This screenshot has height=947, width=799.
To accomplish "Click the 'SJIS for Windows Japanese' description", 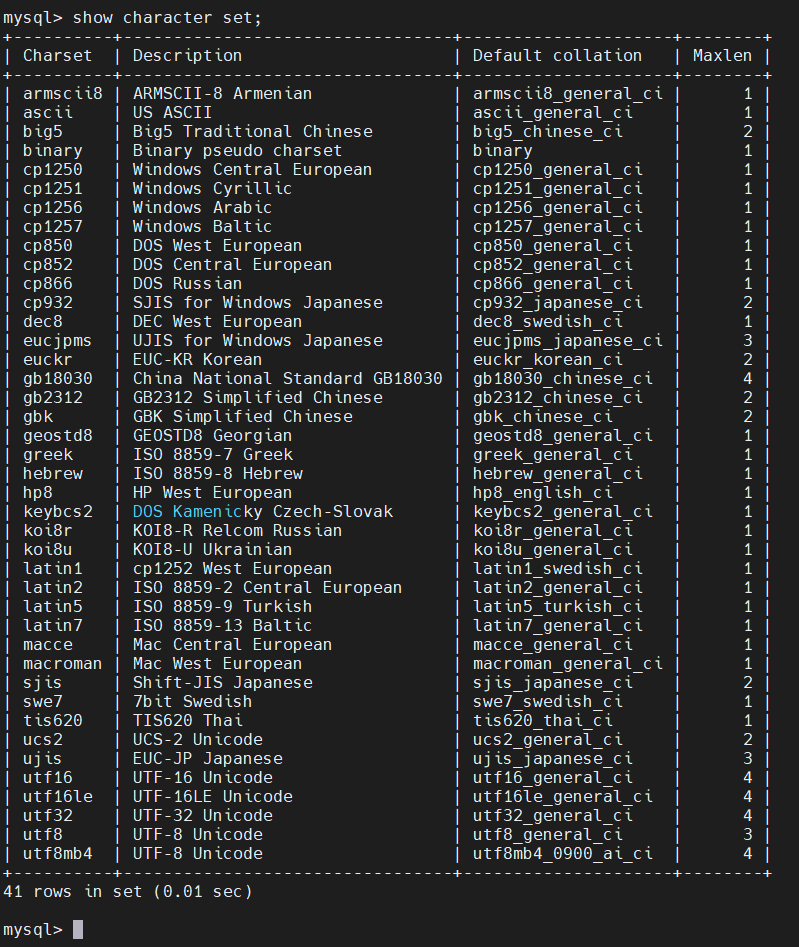I will click(257, 303).
